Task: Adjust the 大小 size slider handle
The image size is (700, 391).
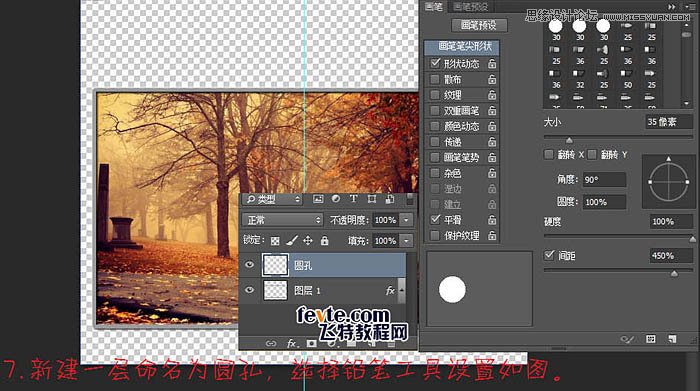Action: pyautogui.click(x=569, y=140)
